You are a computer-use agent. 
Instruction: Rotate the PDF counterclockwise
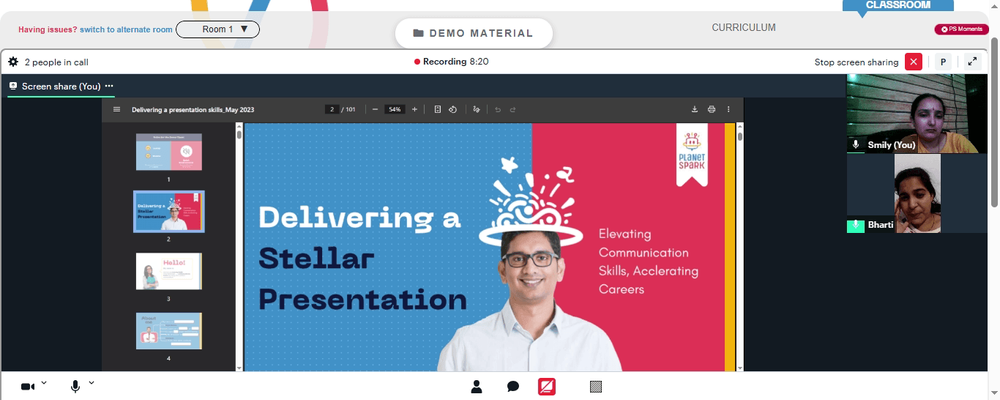coord(453,109)
